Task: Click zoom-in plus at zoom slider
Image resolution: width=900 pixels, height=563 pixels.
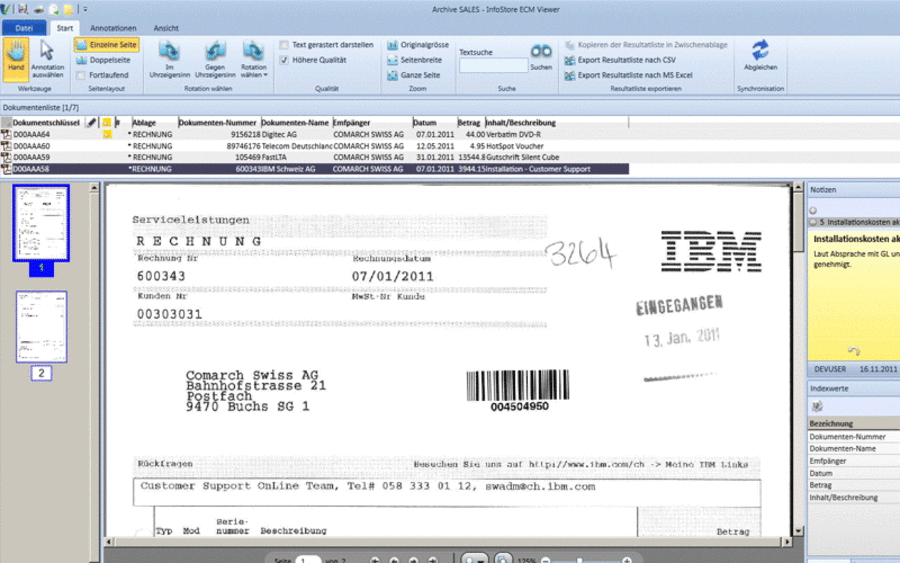Action: click(627, 560)
